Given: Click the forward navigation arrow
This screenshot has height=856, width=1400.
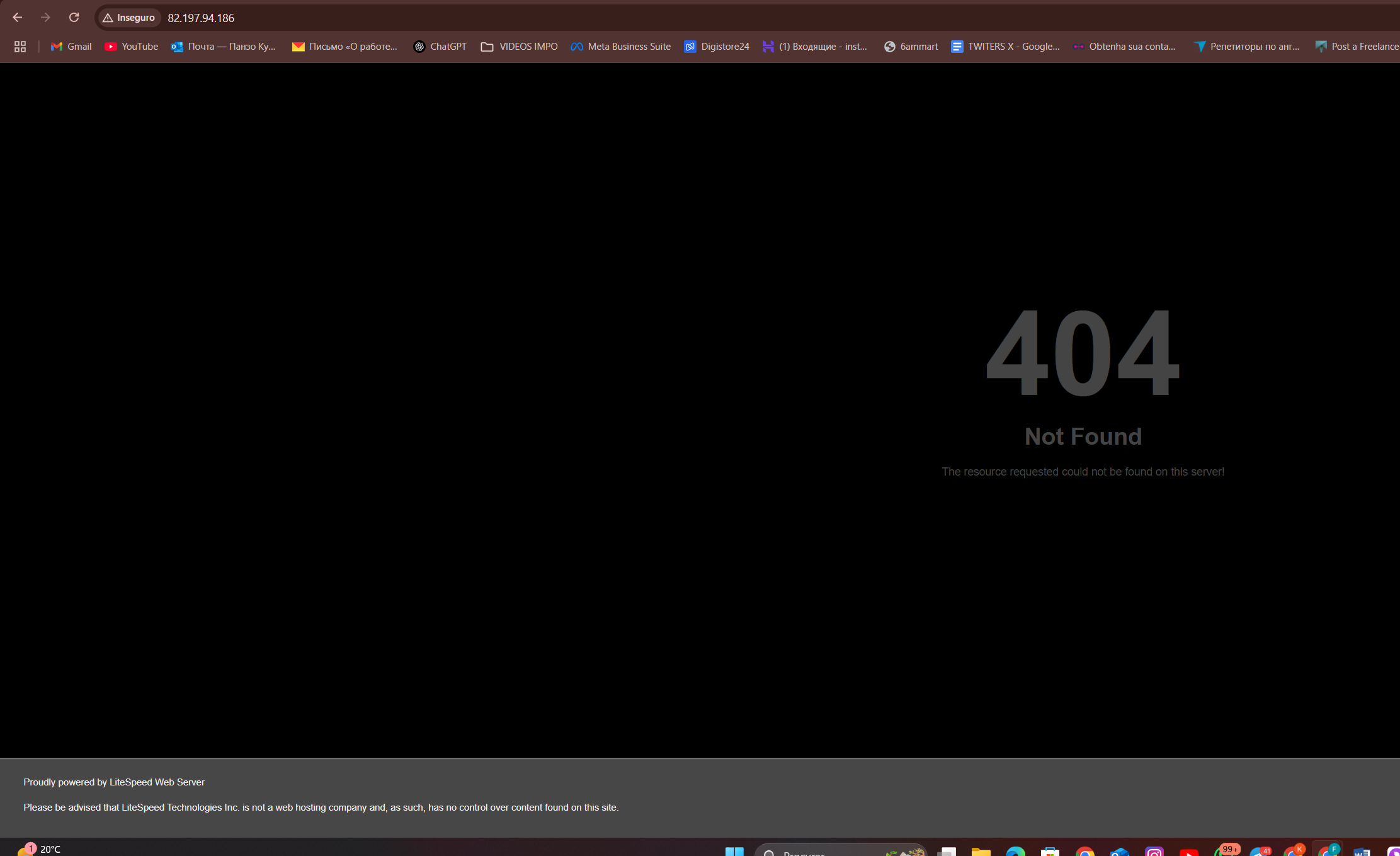Looking at the screenshot, I should click(x=45, y=18).
